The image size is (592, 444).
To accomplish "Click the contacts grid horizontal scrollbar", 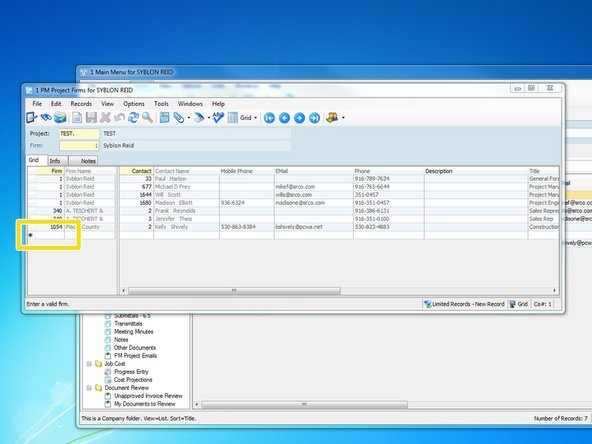I will [x=234, y=290].
